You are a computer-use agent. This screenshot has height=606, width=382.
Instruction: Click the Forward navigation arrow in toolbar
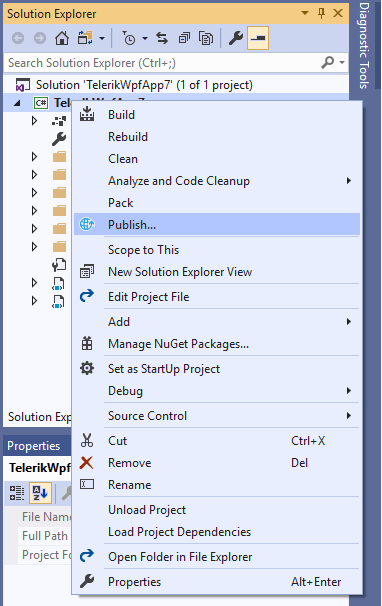40,38
